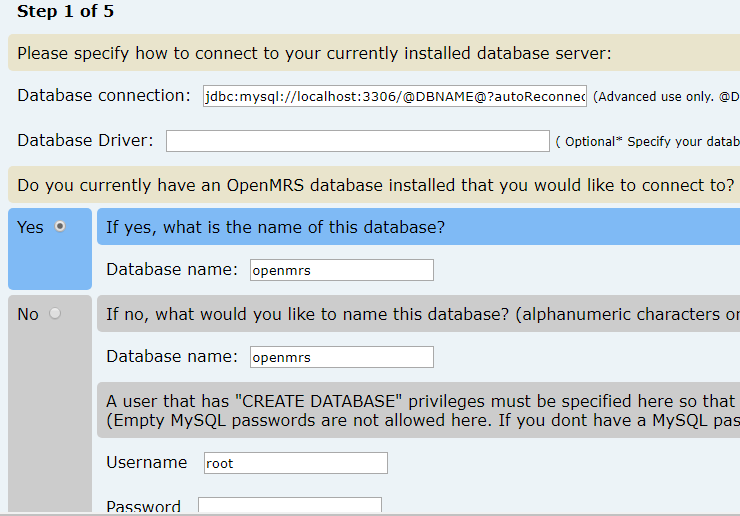Click the 'CREATE DATABASE' privileges note
This screenshot has height=516, width=740.
(423, 411)
